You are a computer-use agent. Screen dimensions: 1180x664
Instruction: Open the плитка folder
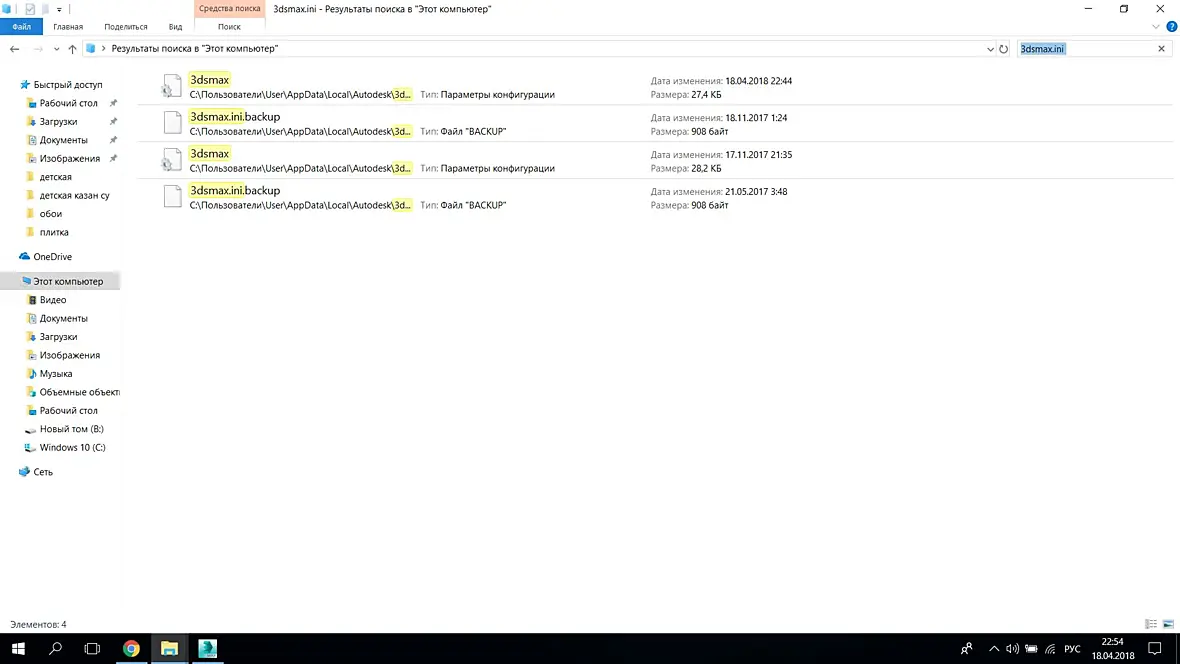tap(53, 232)
